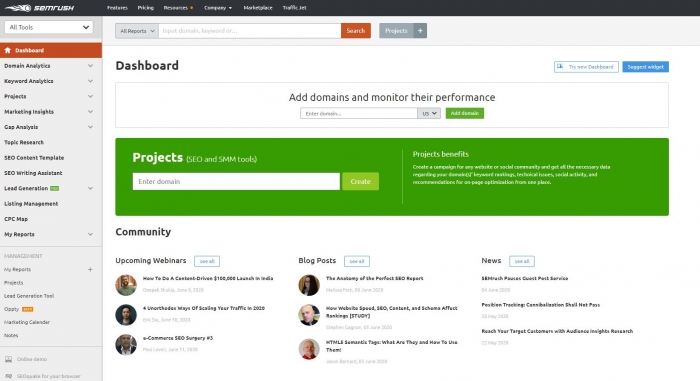The image size is (700, 381).
Task: Click Create project button
Action: point(361,181)
